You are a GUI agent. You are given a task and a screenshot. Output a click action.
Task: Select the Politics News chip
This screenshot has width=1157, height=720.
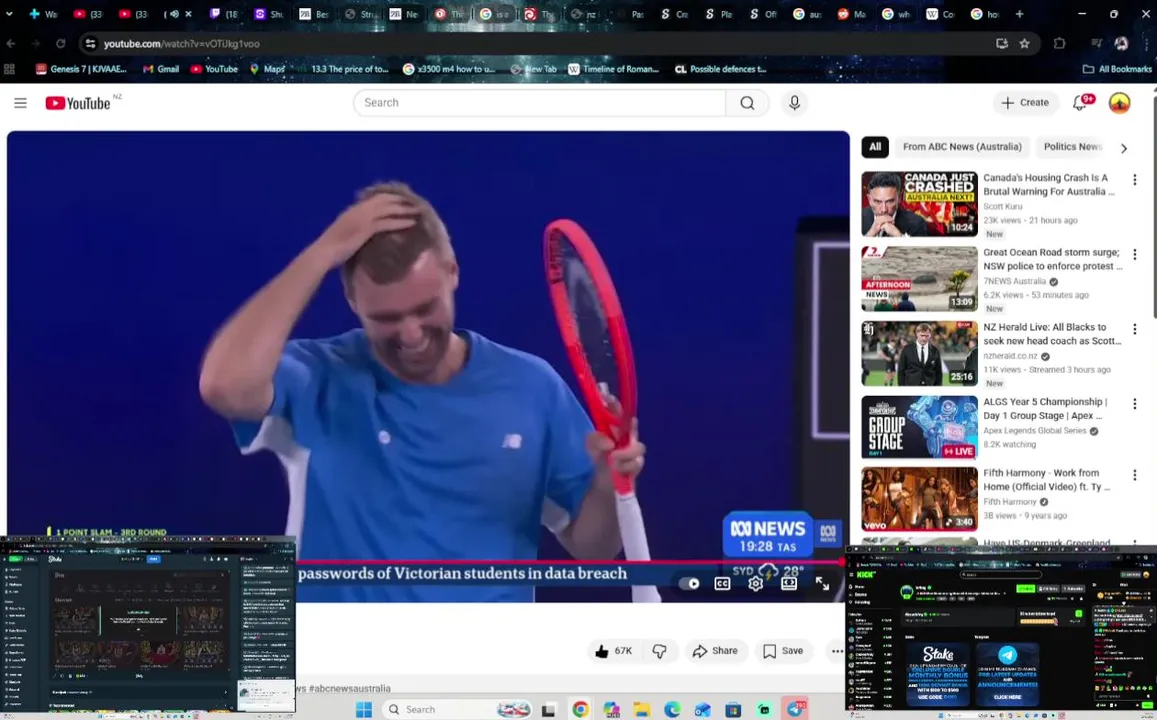click(x=1072, y=147)
